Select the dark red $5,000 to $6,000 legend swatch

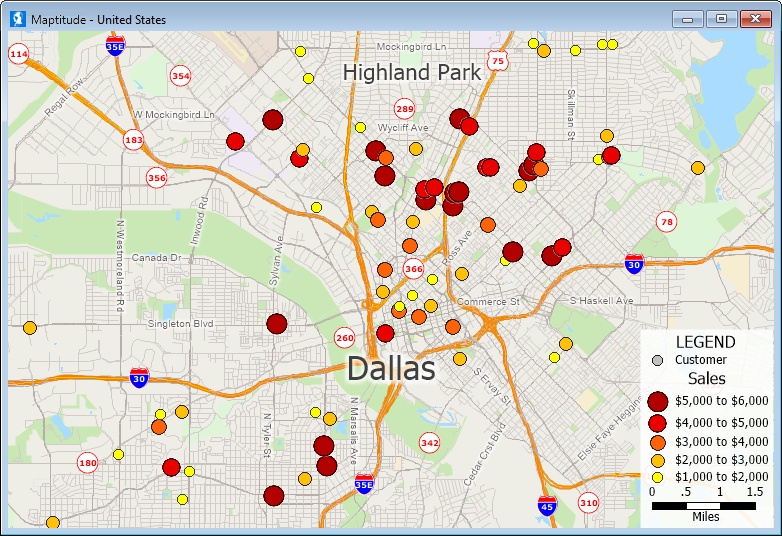coord(657,401)
